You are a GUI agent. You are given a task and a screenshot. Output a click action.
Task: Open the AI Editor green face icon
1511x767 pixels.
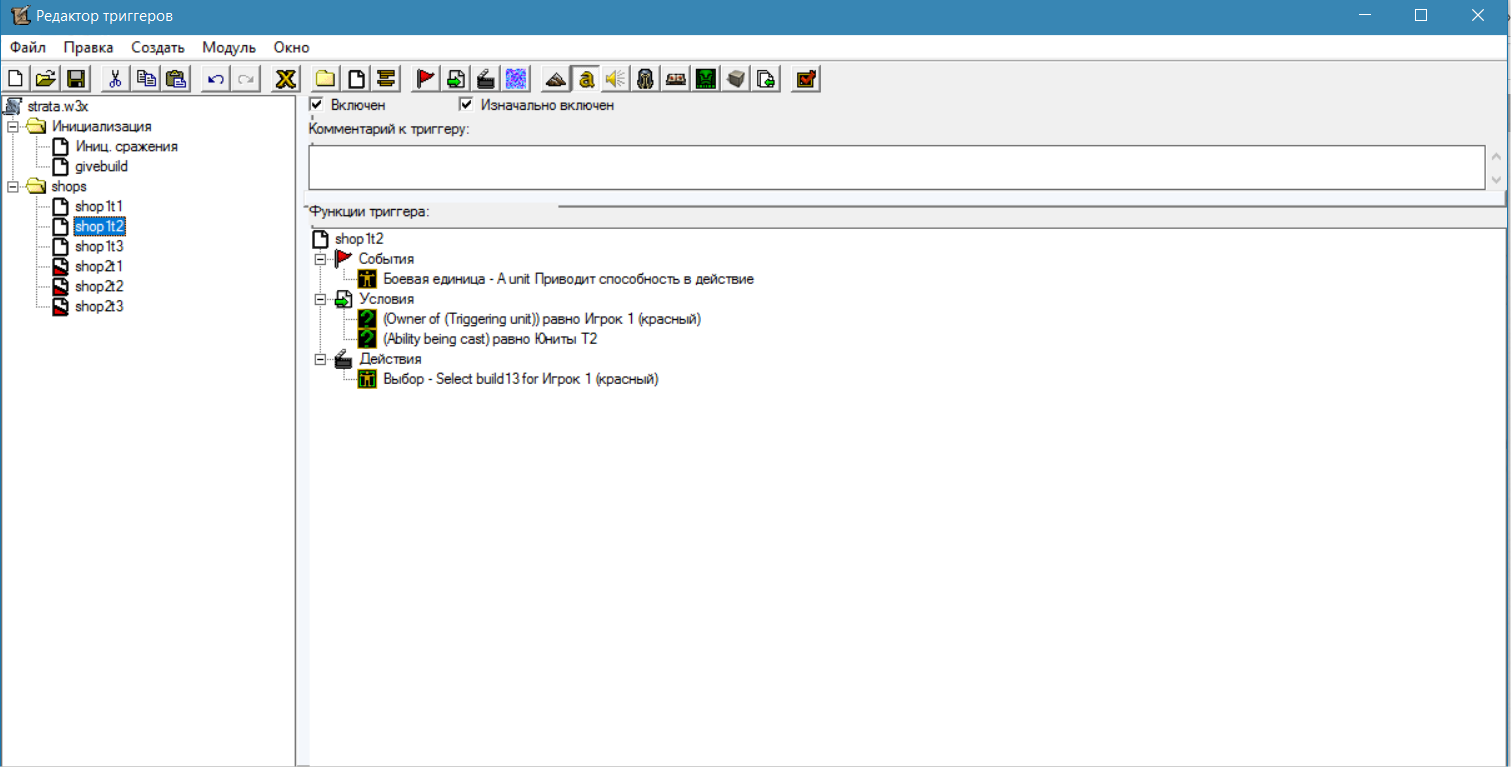(x=706, y=79)
